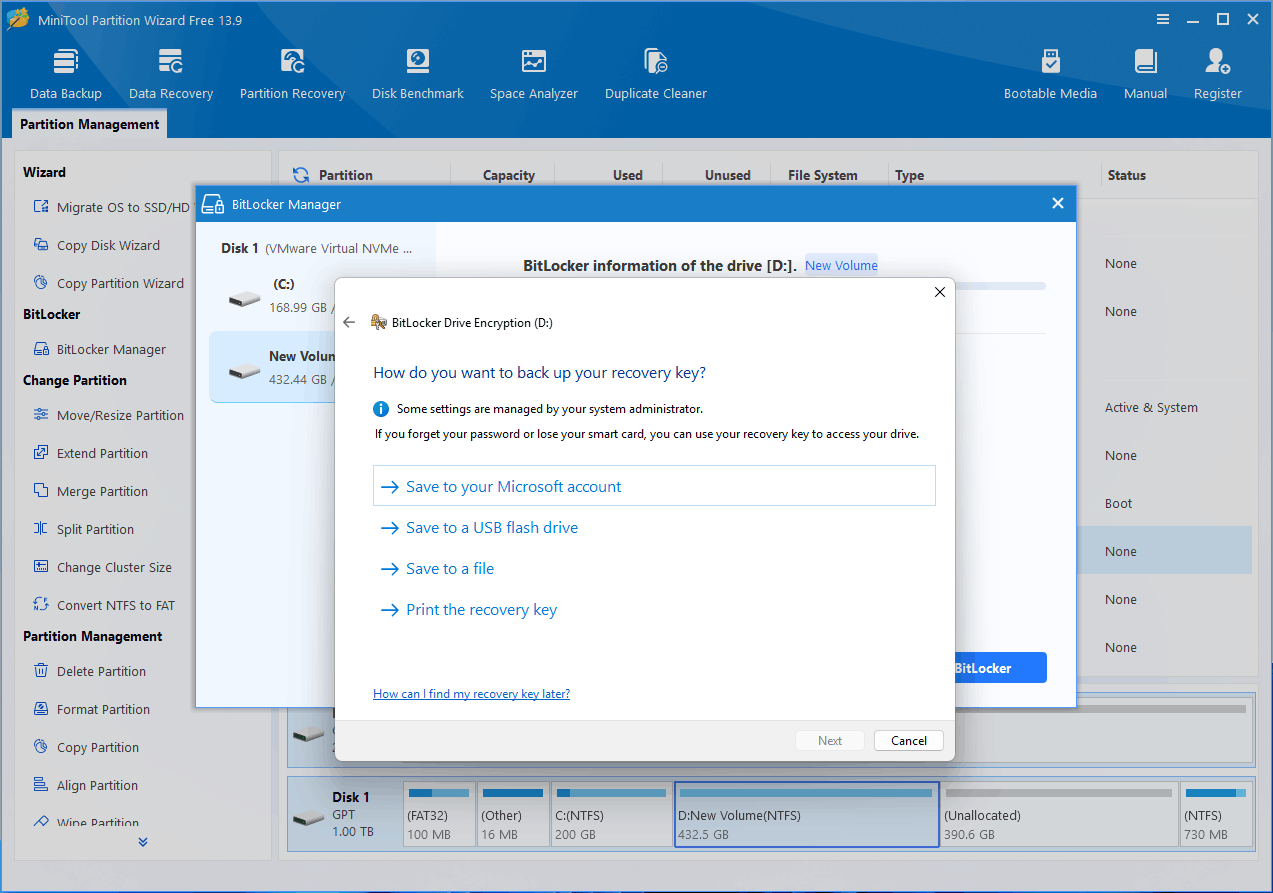
Task: Open the hamburger menu in title bar
Action: pyautogui.click(x=1164, y=19)
